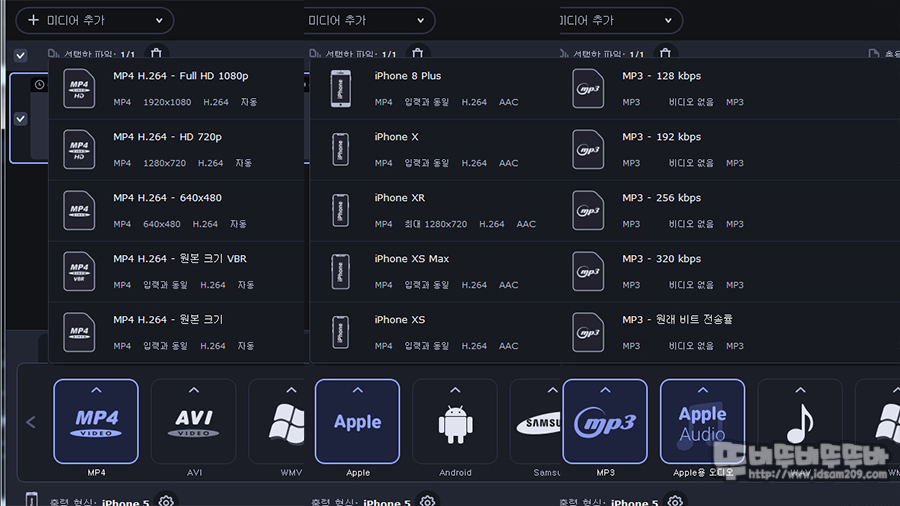Select the Android devices tile

[455, 421]
